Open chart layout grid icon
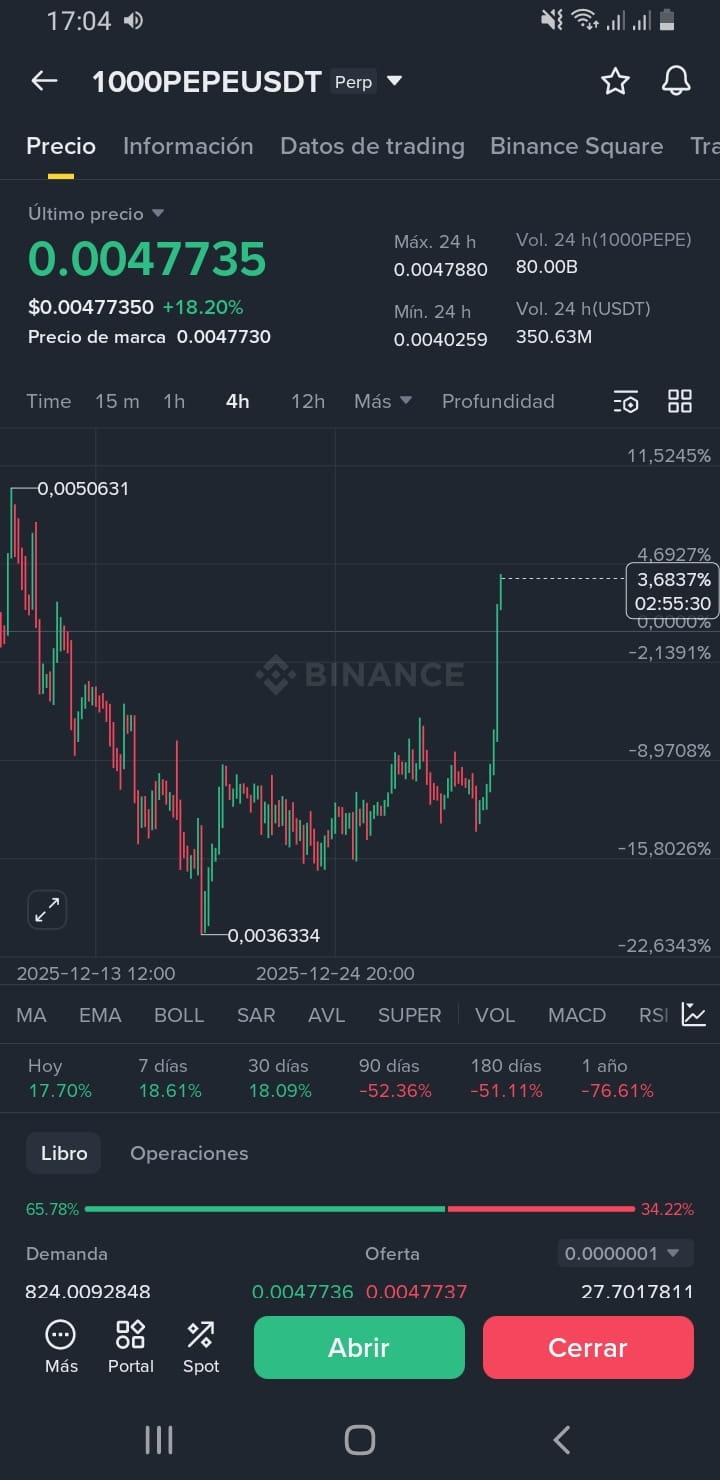720x1480 pixels. coord(680,401)
